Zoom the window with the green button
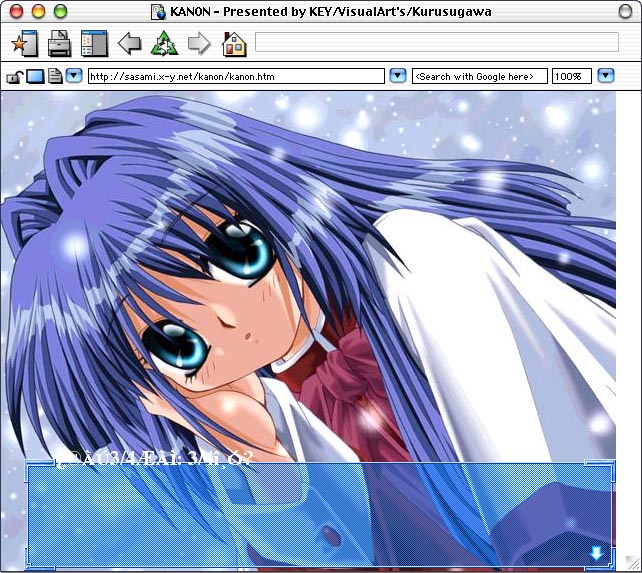The height and width of the screenshot is (573, 642). 61,11
